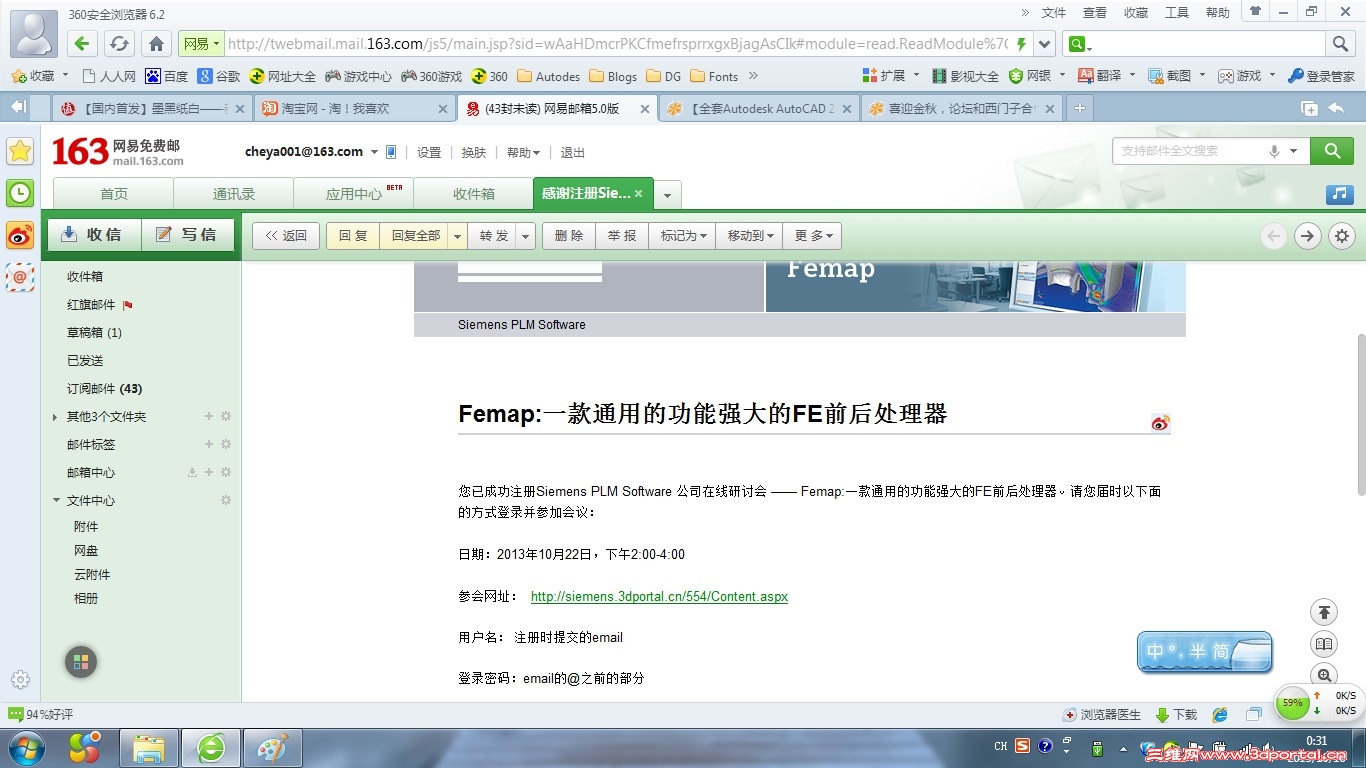The image size is (1366, 768).
Task: Go to the browser home page icon
Action: (x=156, y=43)
